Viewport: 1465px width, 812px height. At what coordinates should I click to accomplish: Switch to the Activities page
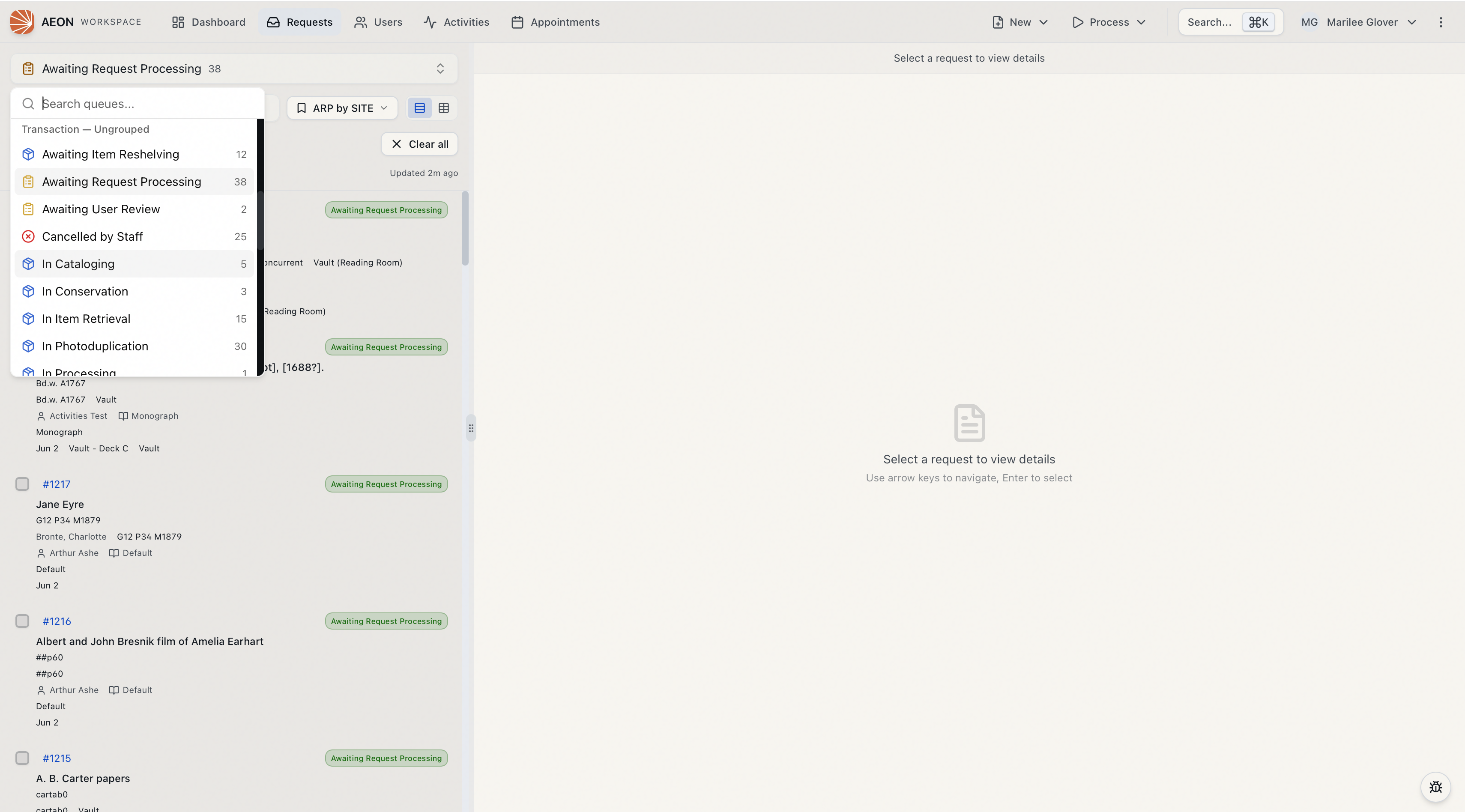pyautogui.click(x=456, y=21)
